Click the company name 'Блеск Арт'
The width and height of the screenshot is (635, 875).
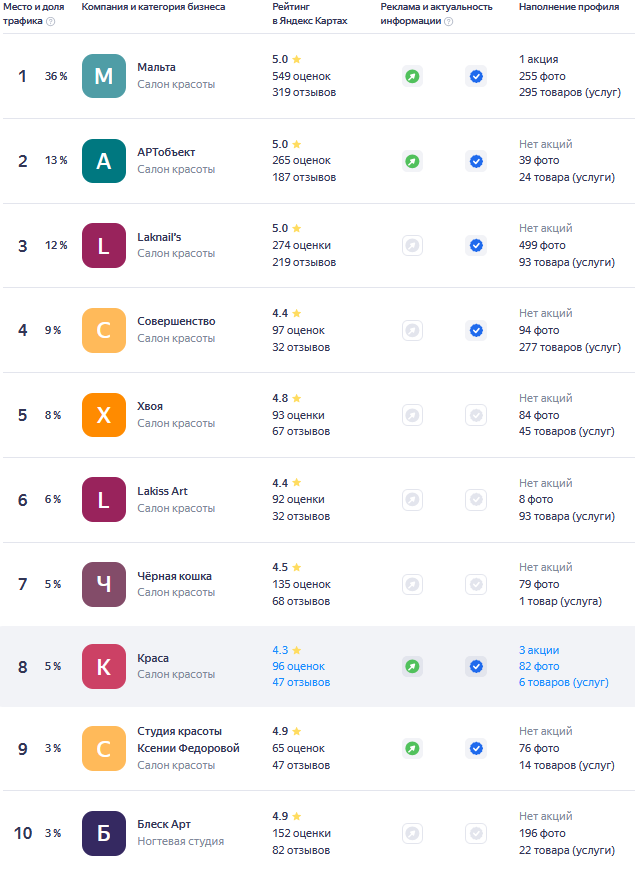coord(164,824)
